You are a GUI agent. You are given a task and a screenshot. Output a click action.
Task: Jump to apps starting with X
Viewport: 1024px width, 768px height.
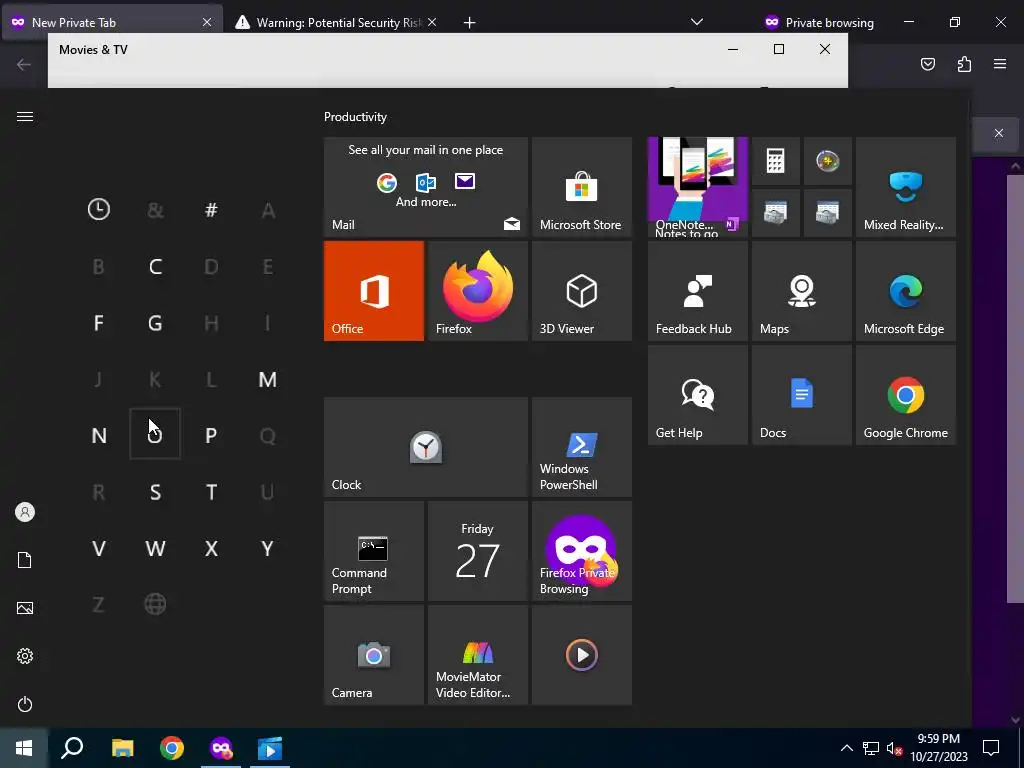pyautogui.click(x=211, y=549)
